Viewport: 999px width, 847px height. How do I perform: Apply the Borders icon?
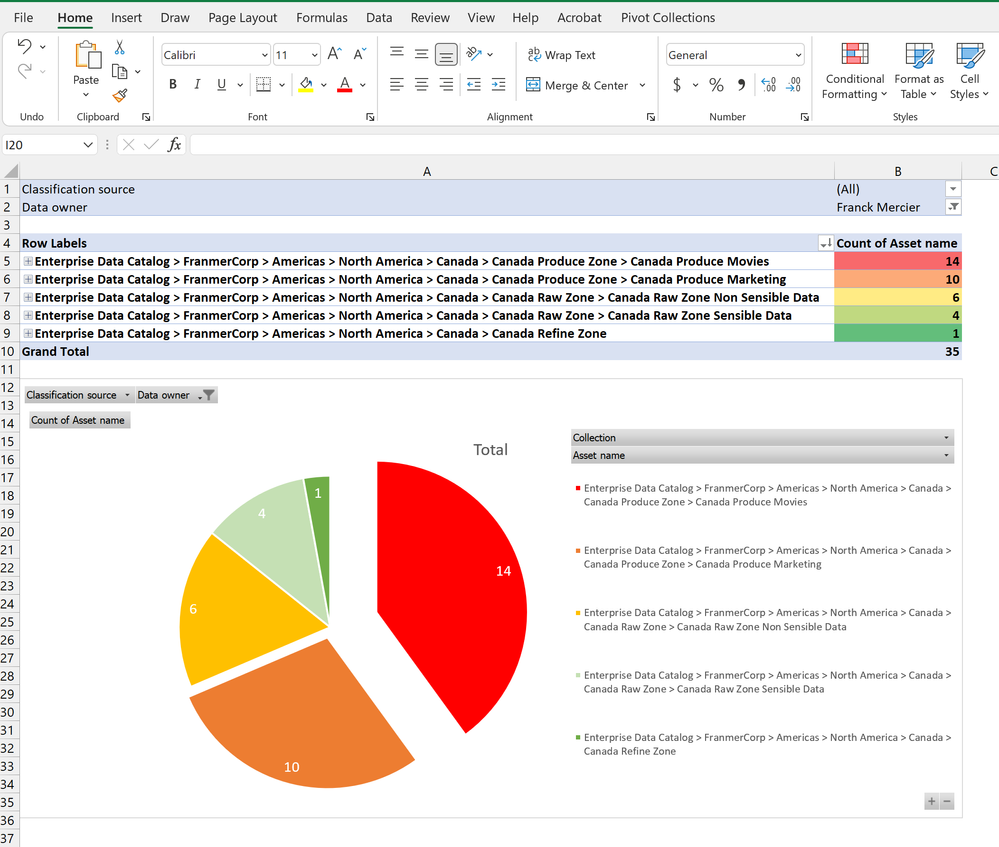pos(263,84)
